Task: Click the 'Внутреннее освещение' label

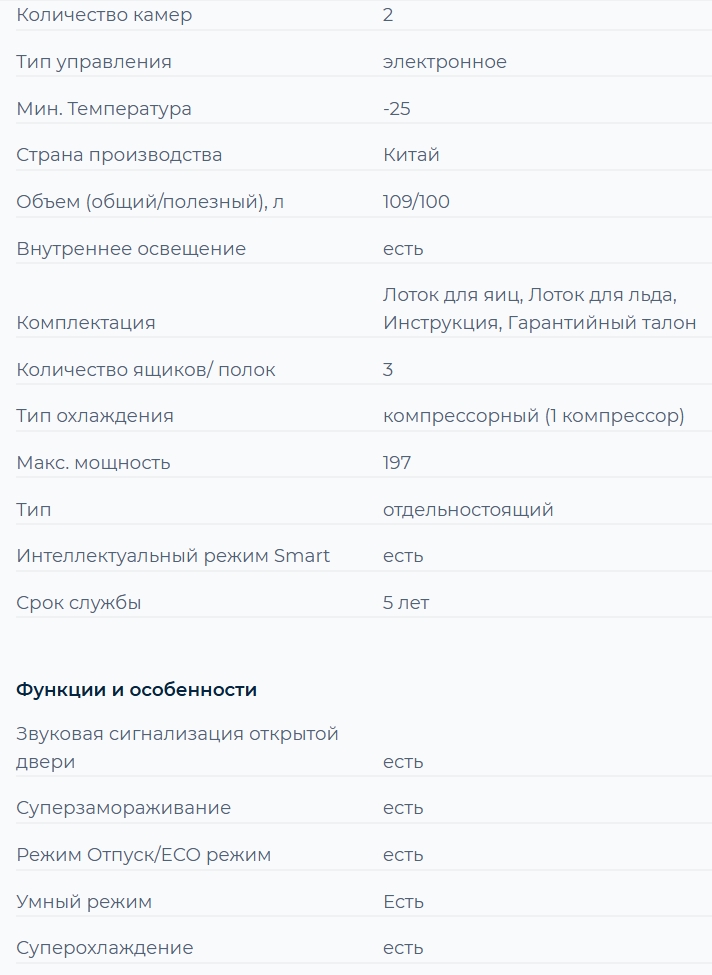Action: [x=131, y=249]
